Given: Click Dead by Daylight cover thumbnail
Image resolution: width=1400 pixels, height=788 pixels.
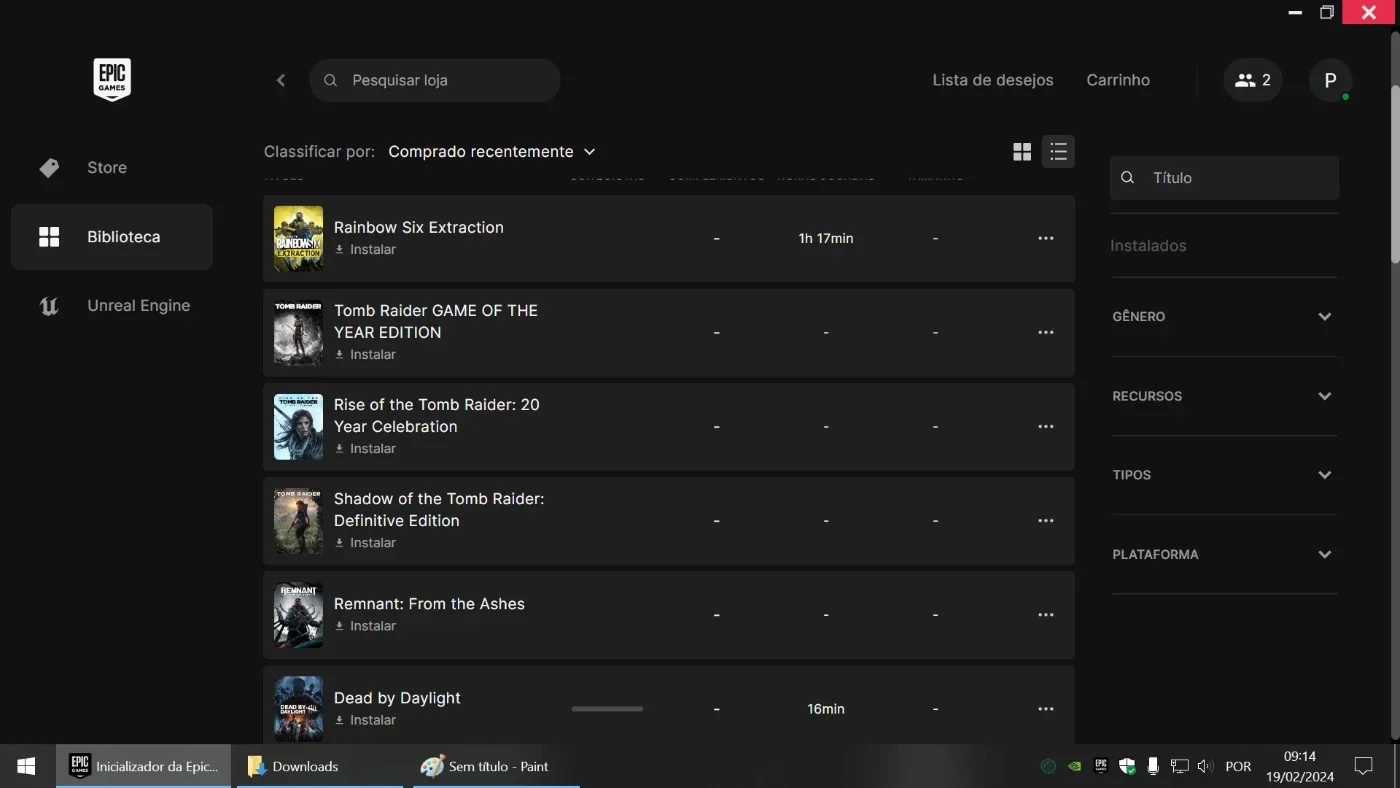Looking at the screenshot, I should pyautogui.click(x=298, y=709).
